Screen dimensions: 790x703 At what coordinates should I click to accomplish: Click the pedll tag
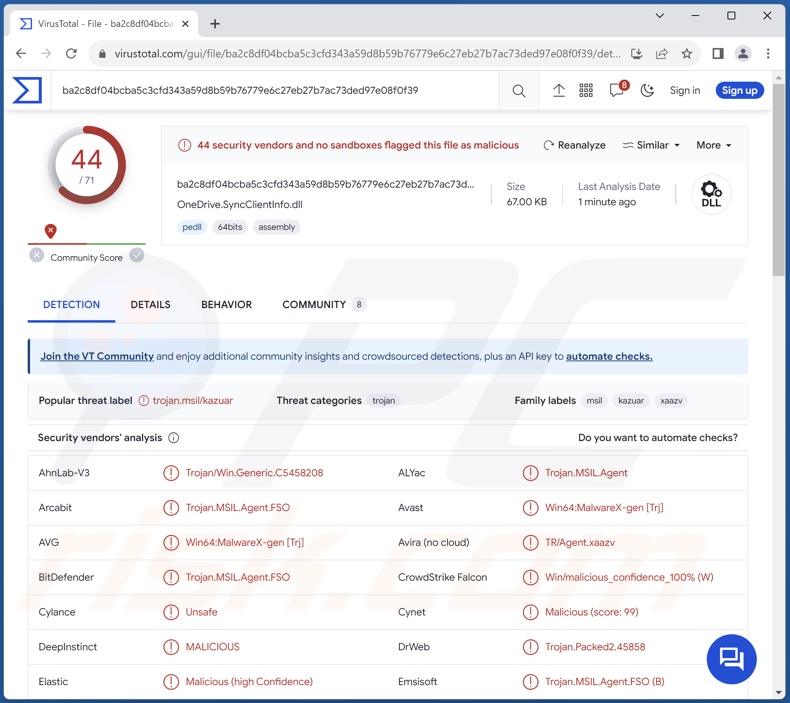coord(191,227)
